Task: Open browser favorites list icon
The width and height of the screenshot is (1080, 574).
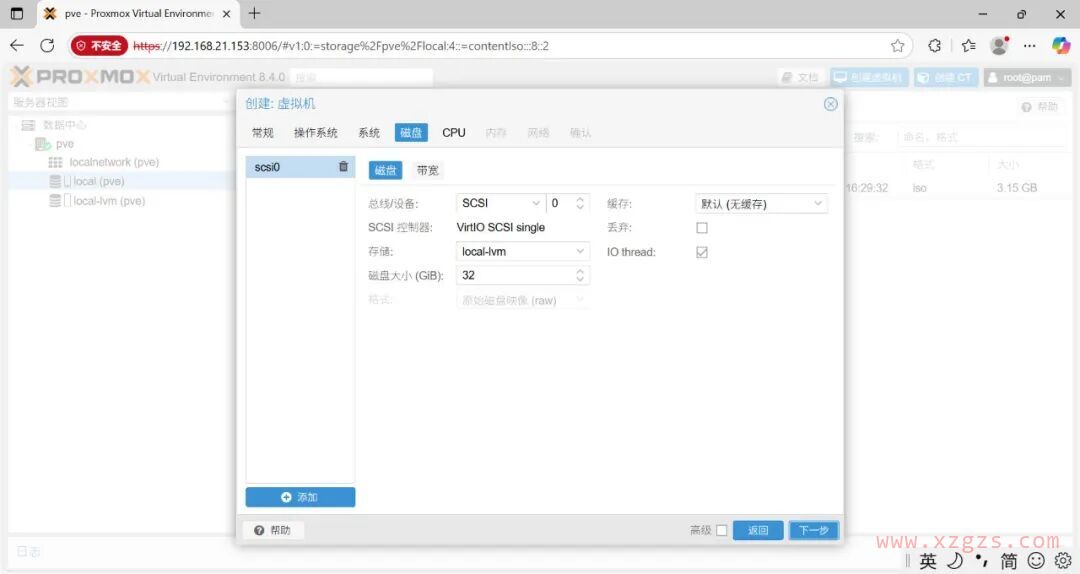Action: (968, 45)
